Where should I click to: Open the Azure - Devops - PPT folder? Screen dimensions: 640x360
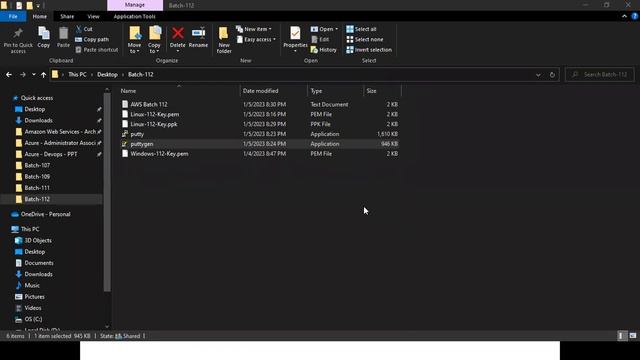point(51,154)
